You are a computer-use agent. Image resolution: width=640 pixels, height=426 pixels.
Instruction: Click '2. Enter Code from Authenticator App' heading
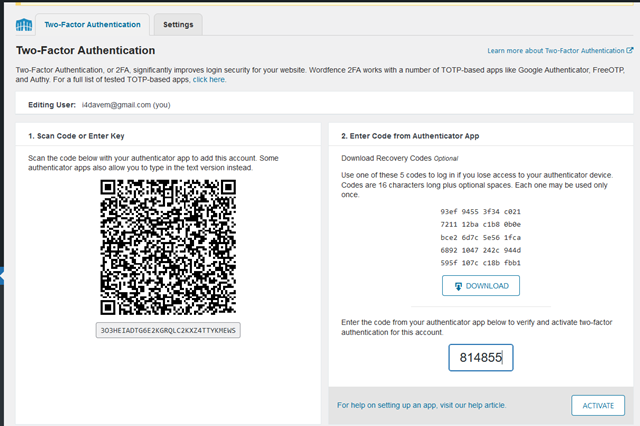tap(410, 136)
